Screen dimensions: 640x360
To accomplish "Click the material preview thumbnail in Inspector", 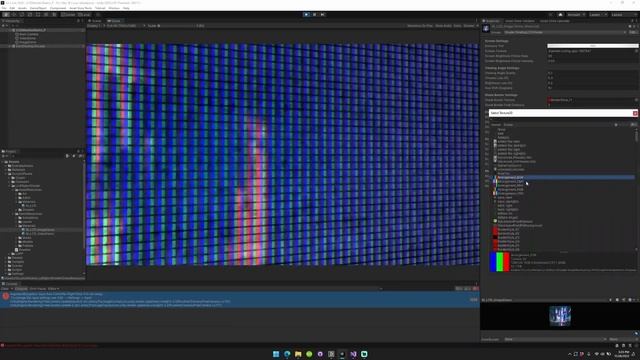I will (560, 316).
